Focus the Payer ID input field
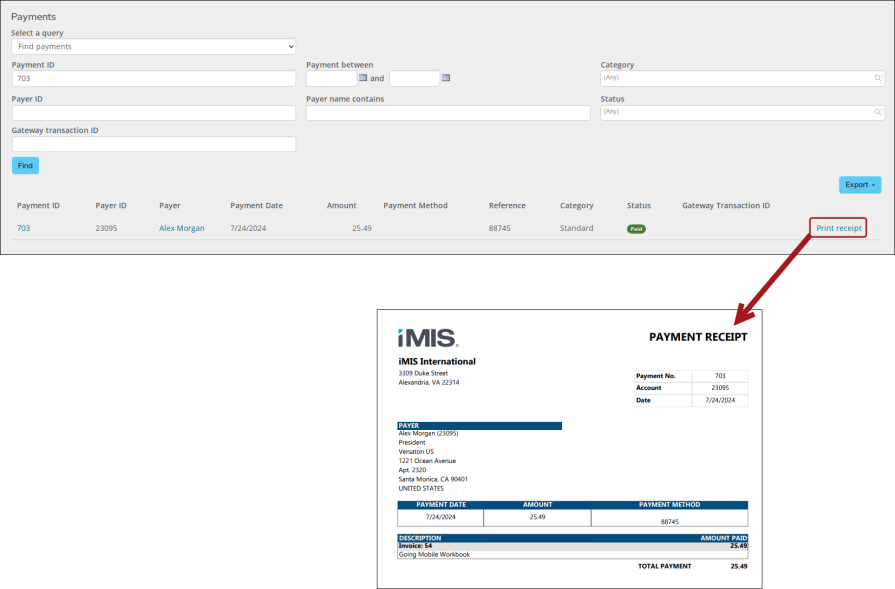The width and height of the screenshot is (895, 589). pos(154,112)
